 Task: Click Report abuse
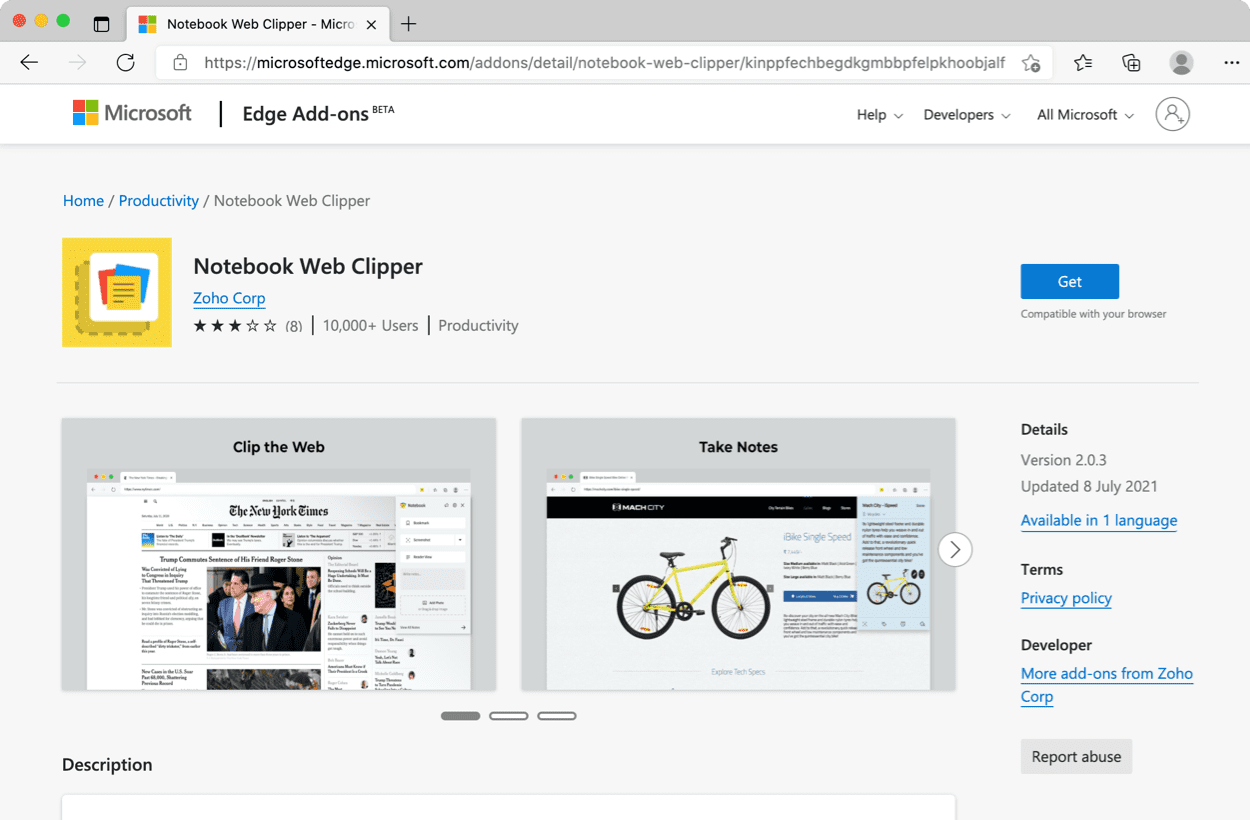click(1076, 757)
